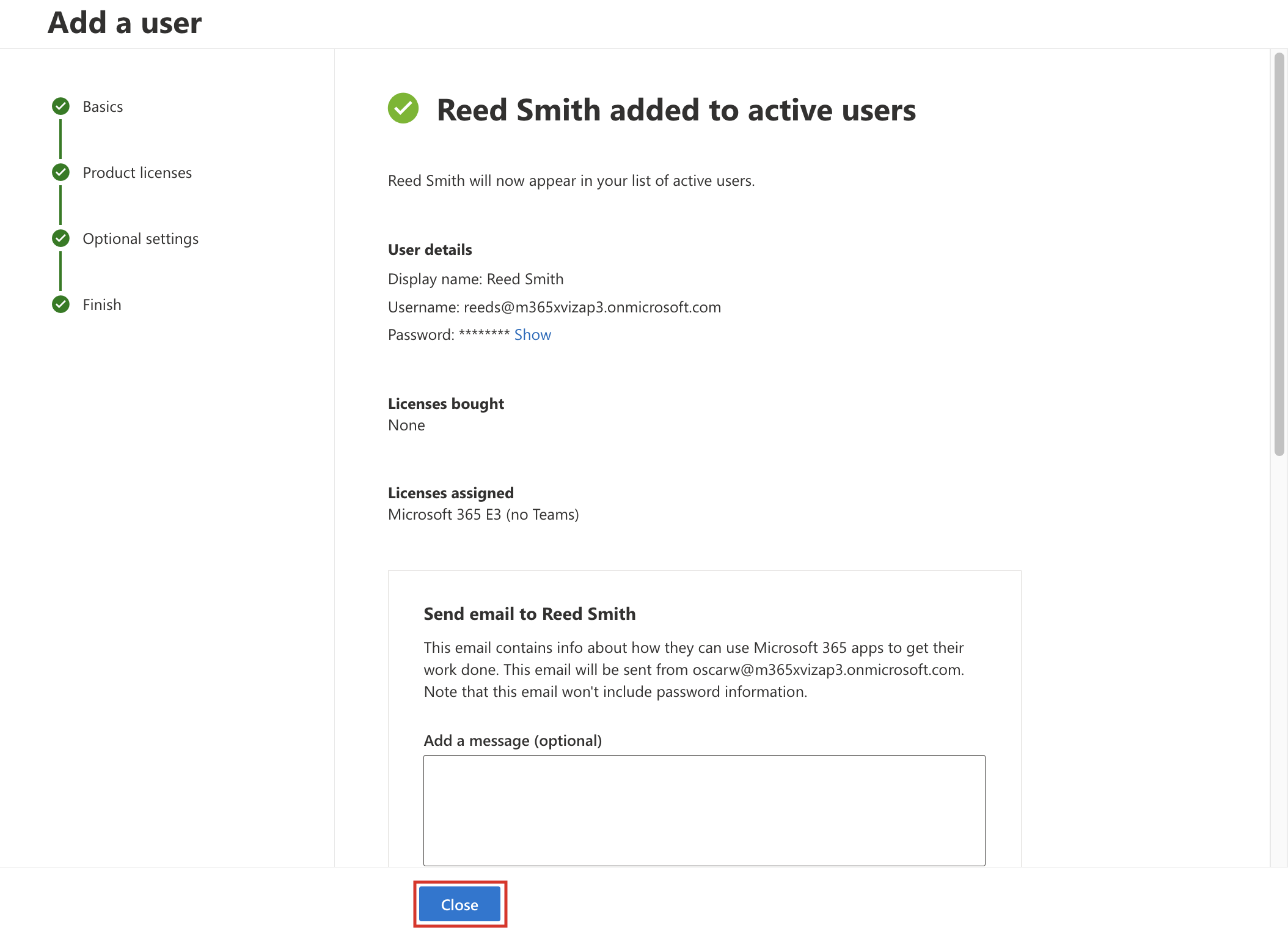Select the Basics step label

click(103, 106)
